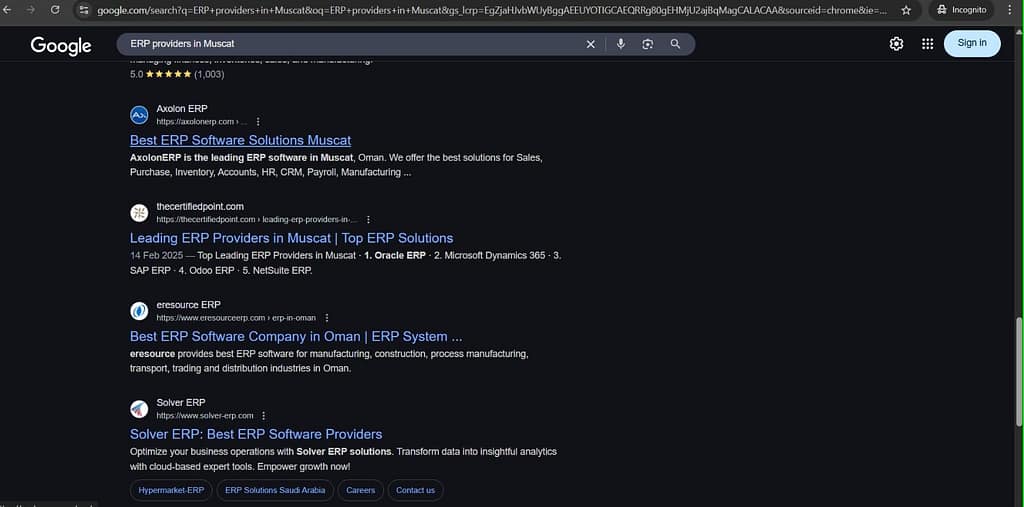Click the Hypermarket-ERP sitelink chip

(x=171, y=490)
